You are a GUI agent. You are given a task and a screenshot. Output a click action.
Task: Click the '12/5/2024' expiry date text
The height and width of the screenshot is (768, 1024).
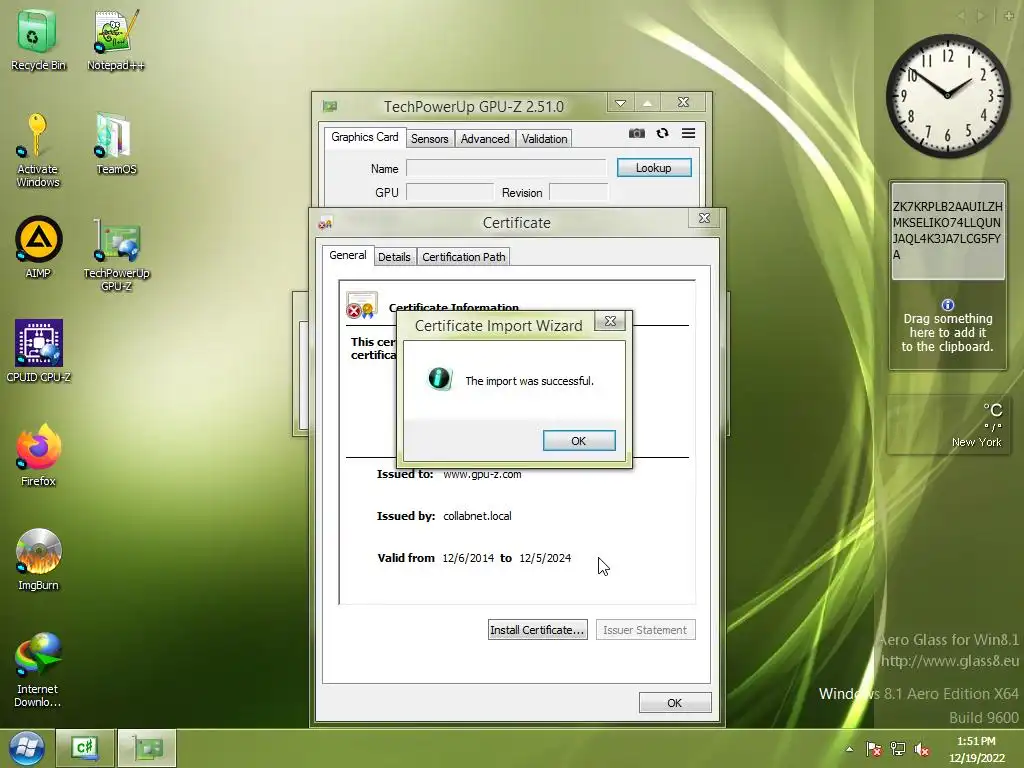[x=545, y=558]
